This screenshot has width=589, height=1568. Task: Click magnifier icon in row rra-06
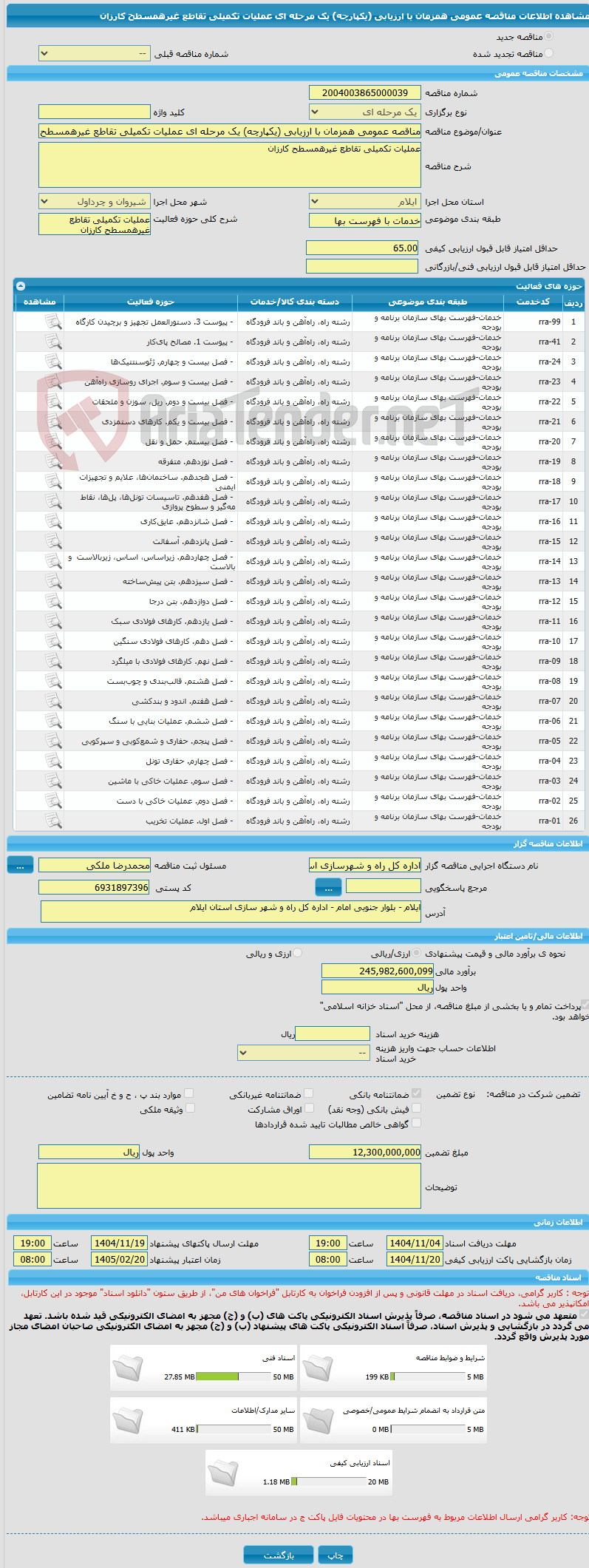[53, 721]
